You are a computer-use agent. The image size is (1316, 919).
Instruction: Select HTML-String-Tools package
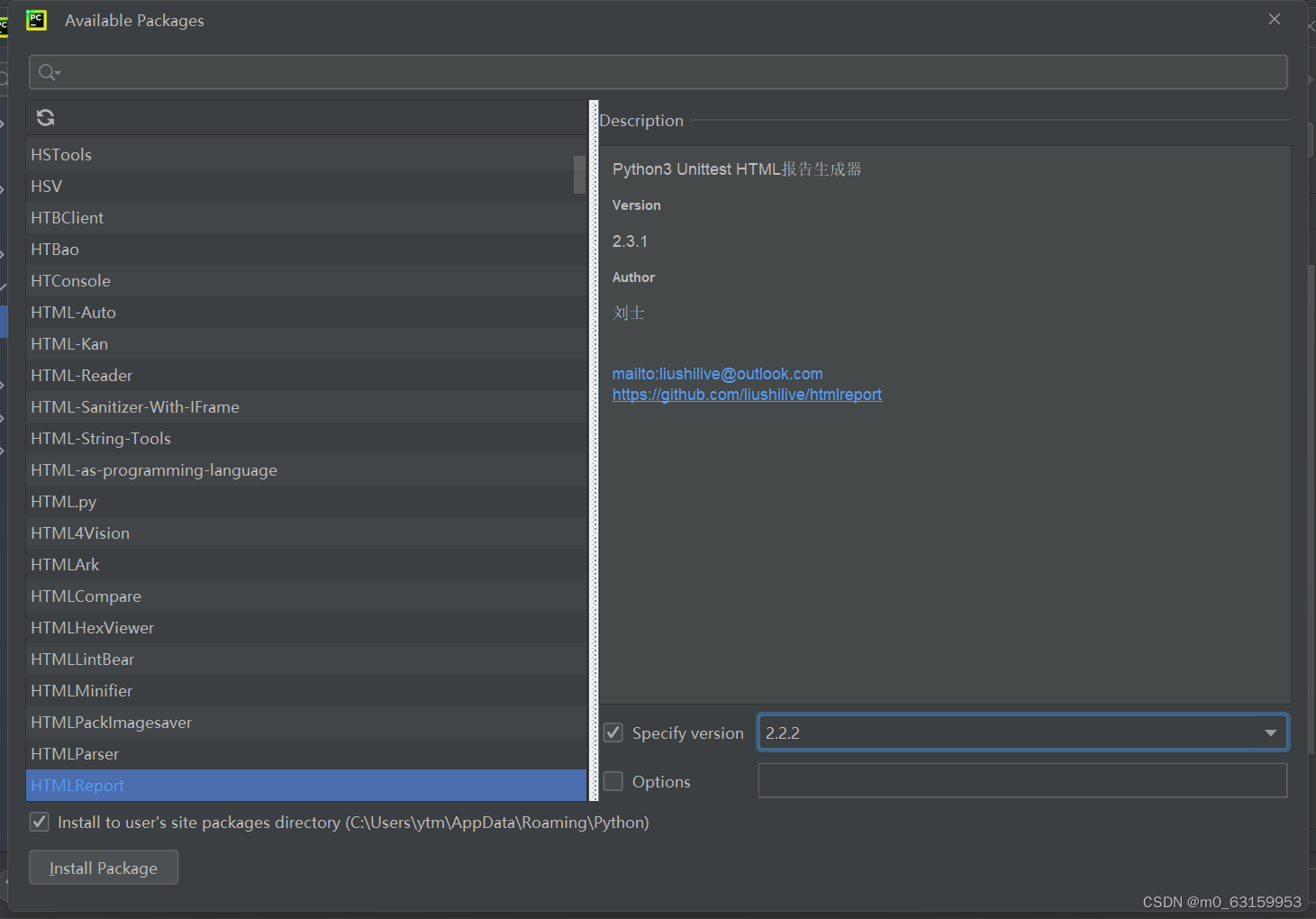(x=306, y=439)
